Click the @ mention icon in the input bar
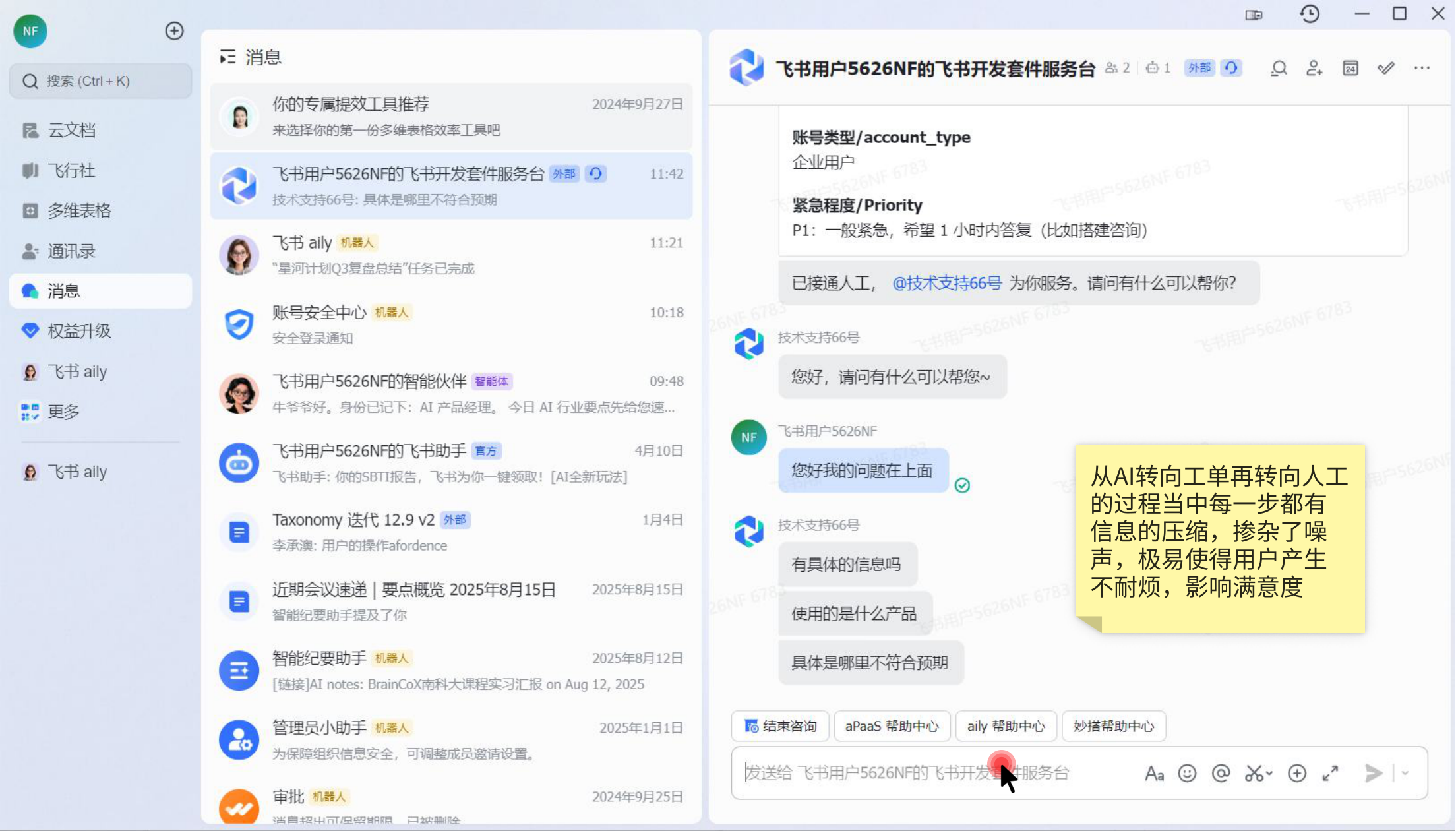Image resolution: width=1456 pixels, height=831 pixels. (x=1221, y=773)
